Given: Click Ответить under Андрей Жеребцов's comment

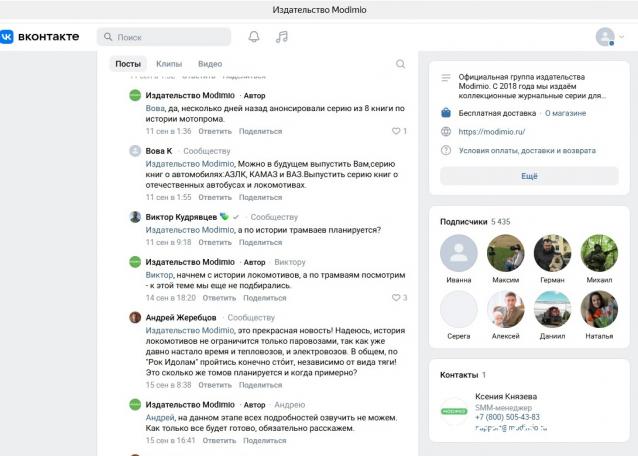Looking at the screenshot, I should tap(215, 385).
